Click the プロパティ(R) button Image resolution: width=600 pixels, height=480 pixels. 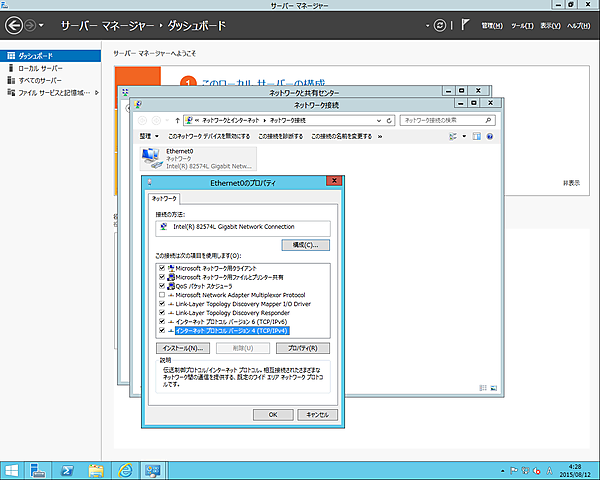302,348
